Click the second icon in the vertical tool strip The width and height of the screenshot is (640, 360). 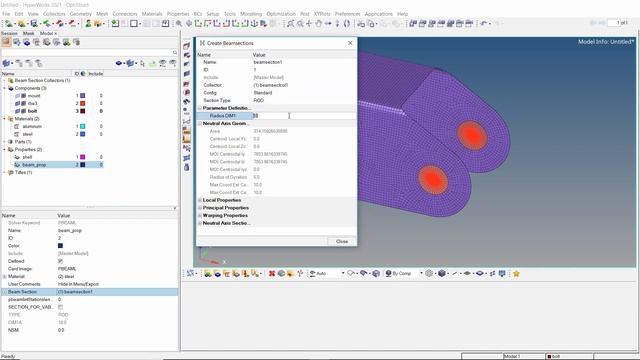[x=187, y=55]
